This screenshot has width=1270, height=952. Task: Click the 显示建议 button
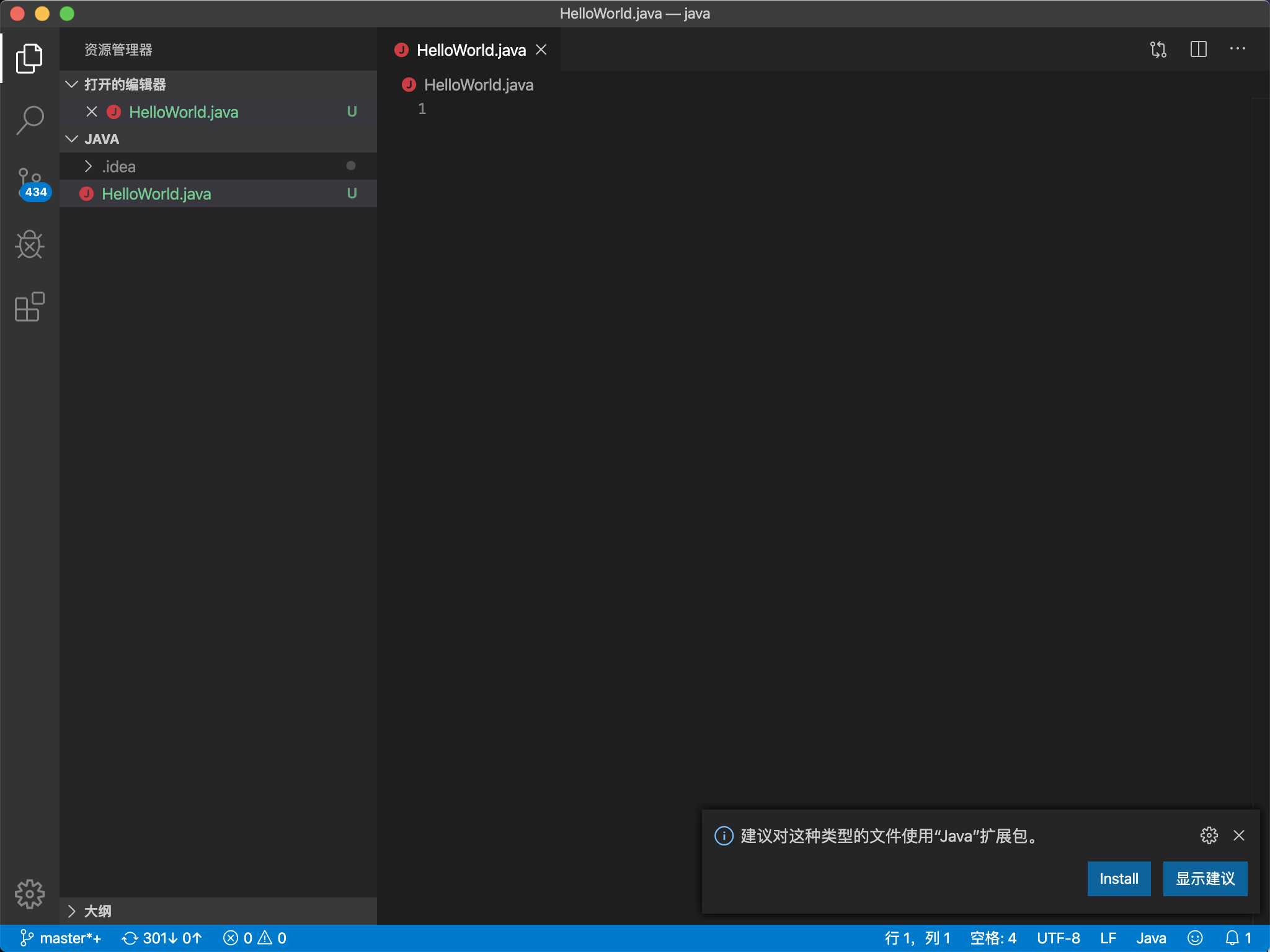[x=1205, y=879]
